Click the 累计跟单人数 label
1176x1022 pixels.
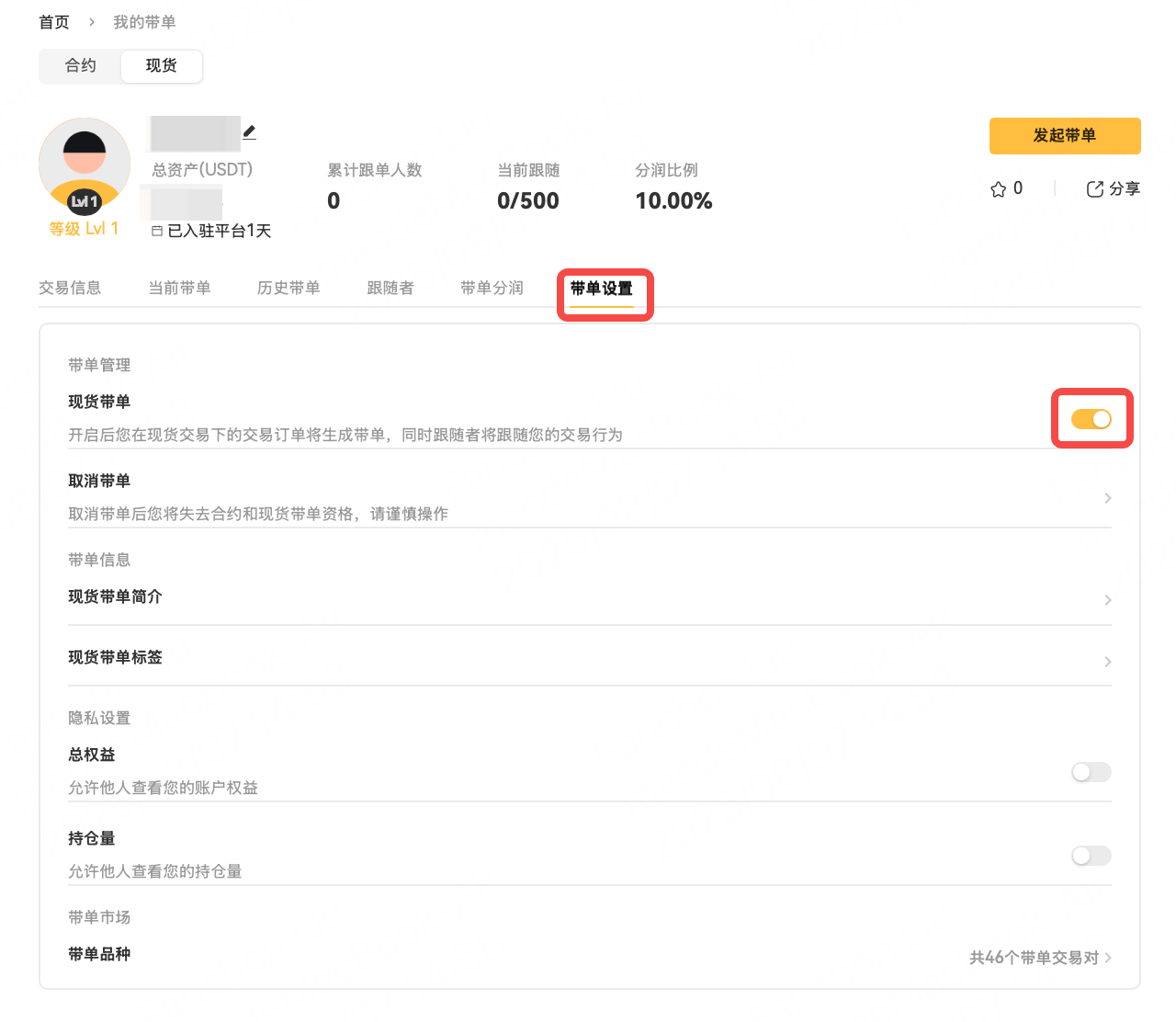375,171
